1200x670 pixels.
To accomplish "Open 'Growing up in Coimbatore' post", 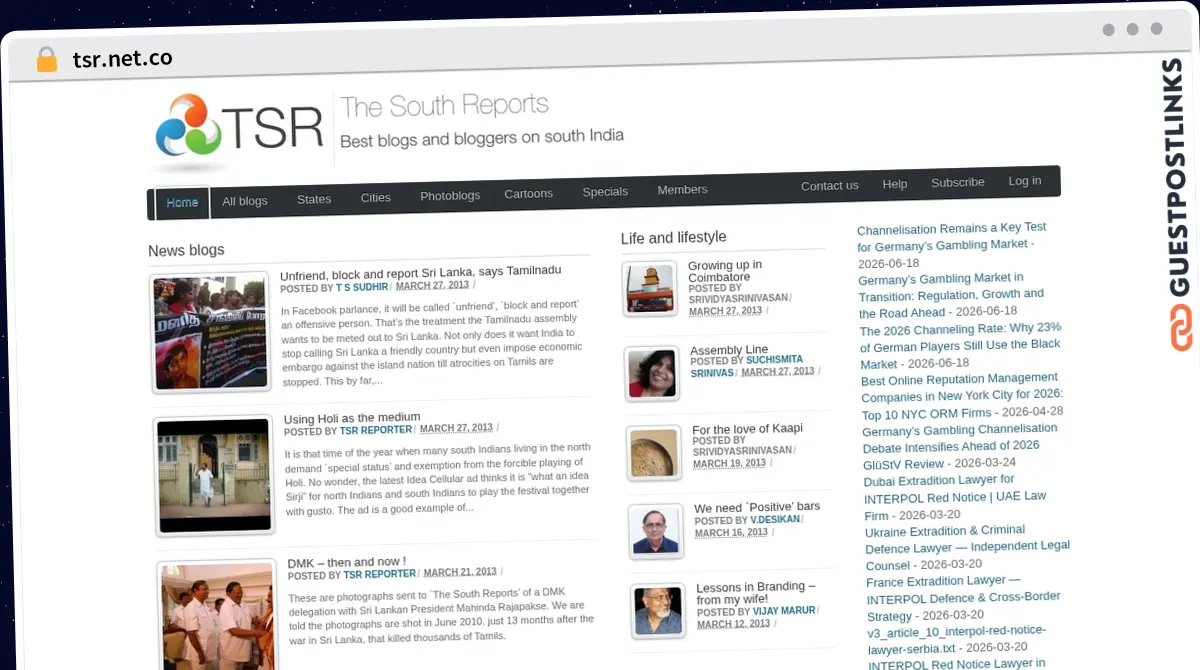I will tap(726, 271).
